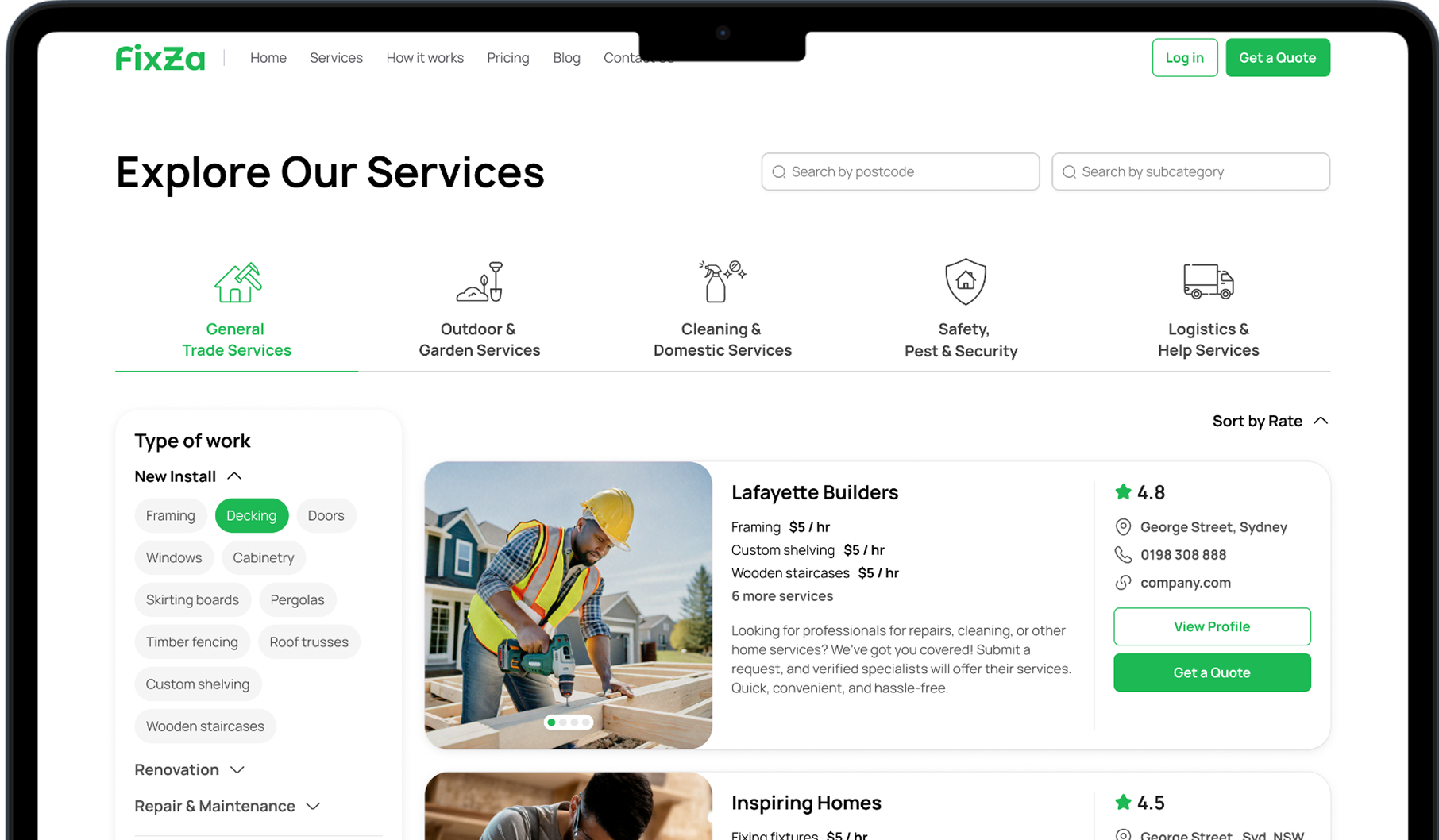Image resolution: width=1439 pixels, height=840 pixels.
Task: Toggle the Custom shelving filter chip
Action: [x=197, y=684]
